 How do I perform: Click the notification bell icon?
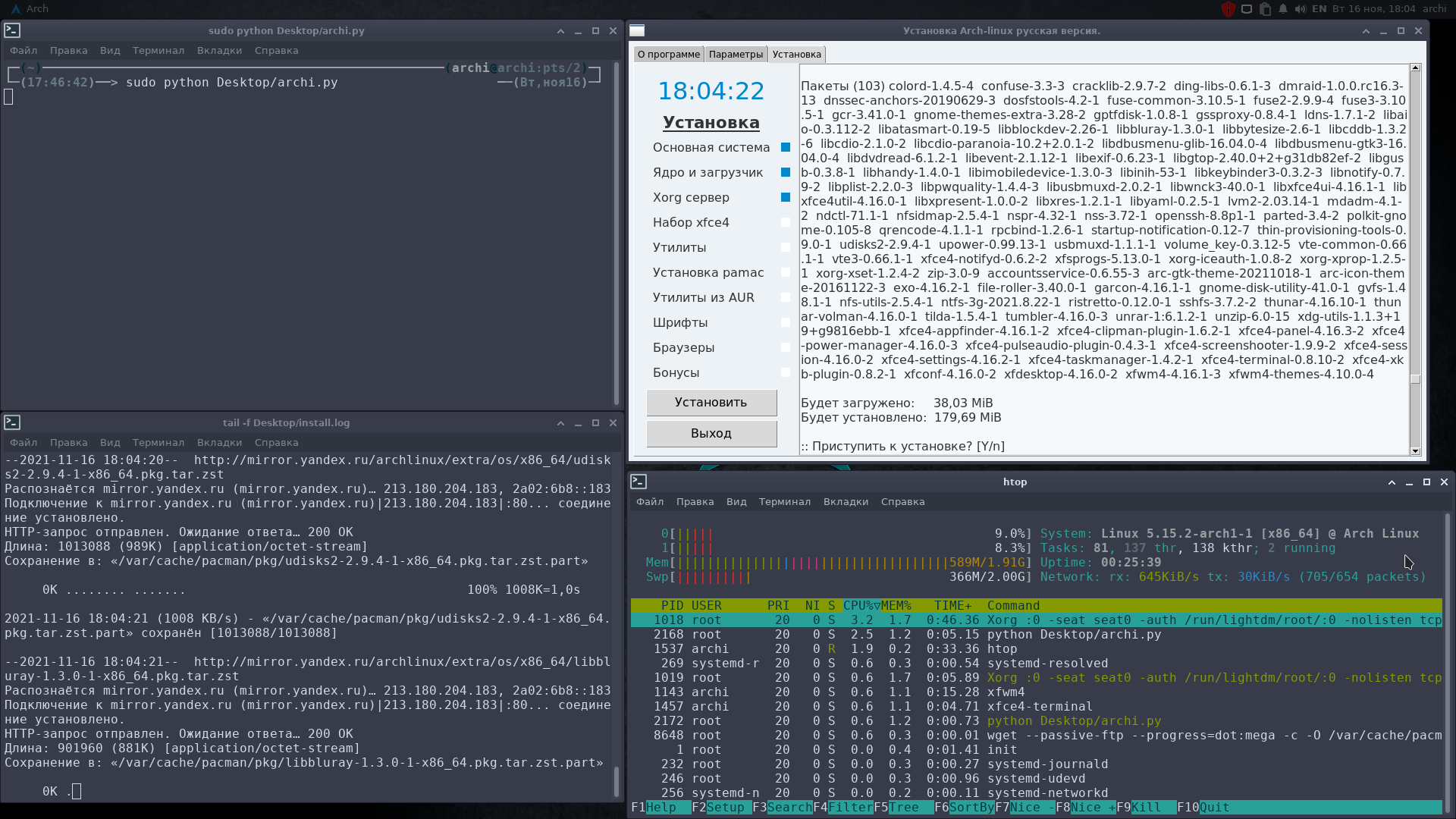click(1283, 9)
